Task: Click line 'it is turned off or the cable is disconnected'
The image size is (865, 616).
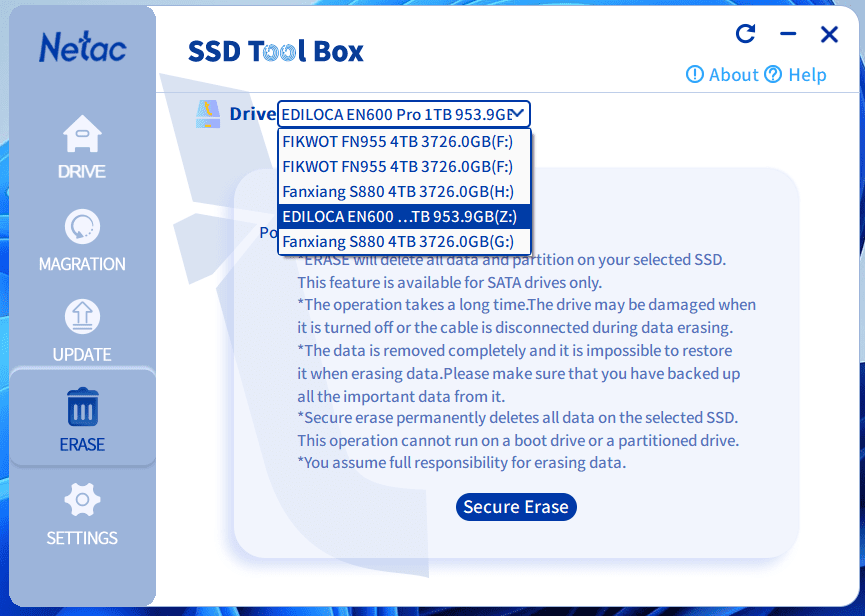Action: click(515, 328)
